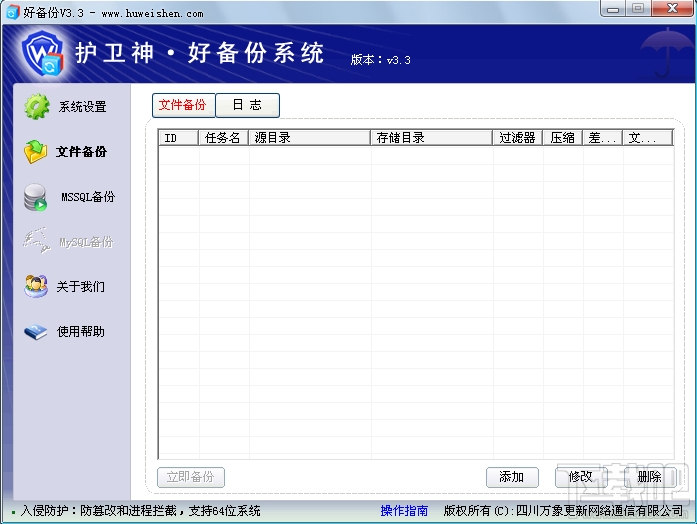697x524 pixels.
Task: Minimize the 好备份 window
Action: (x=613, y=8)
